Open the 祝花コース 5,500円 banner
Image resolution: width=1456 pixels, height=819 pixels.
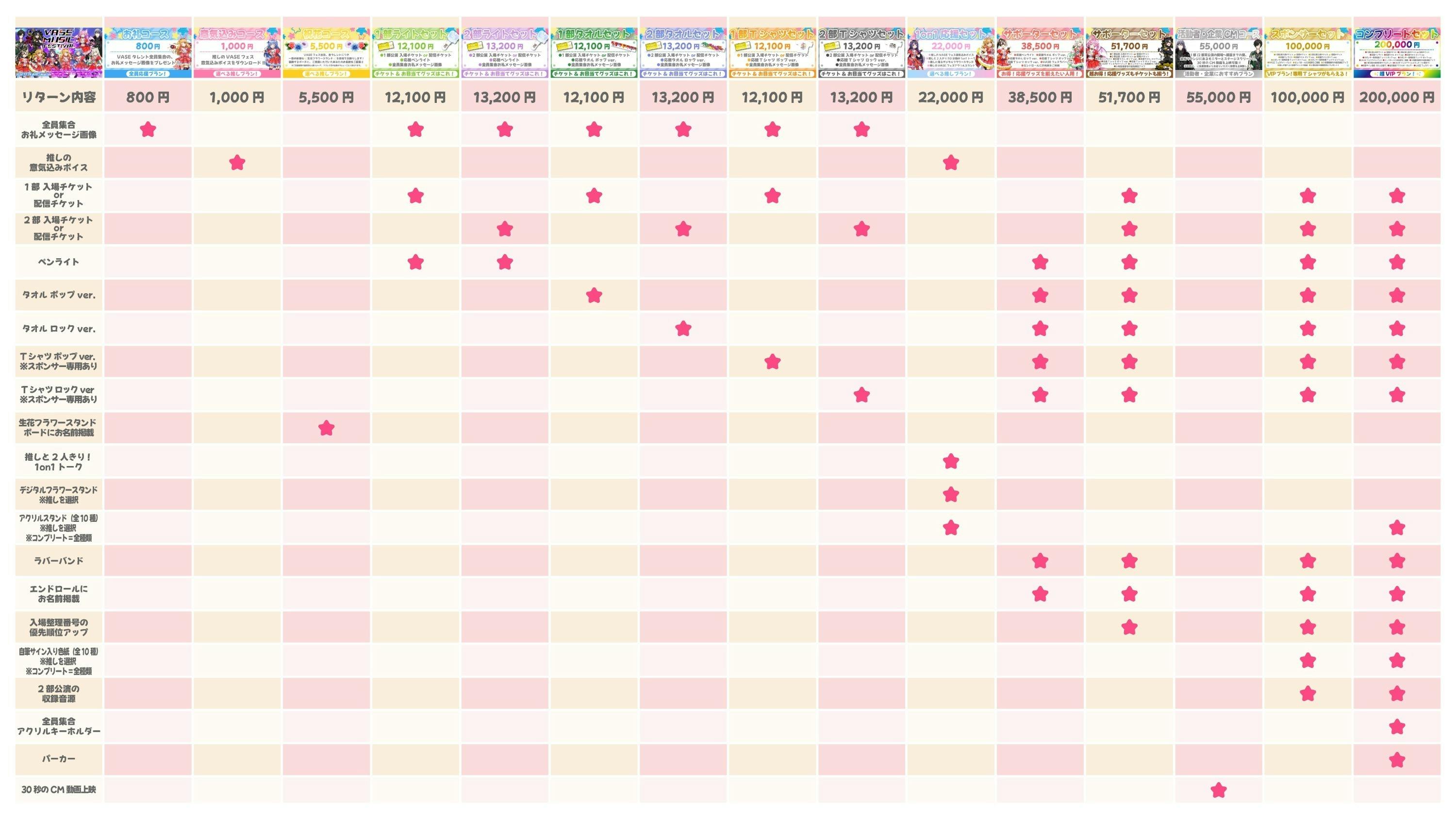pyautogui.click(x=326, y=52)
